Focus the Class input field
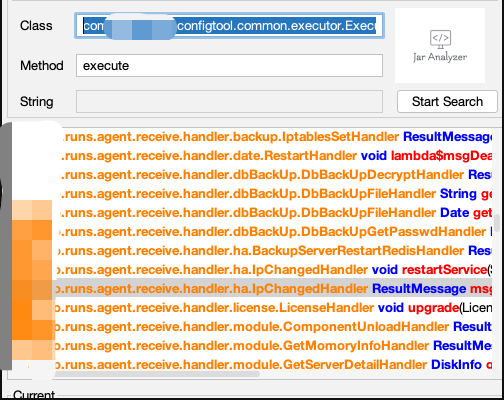This screenshot has height=400, width=504. (229, 26)
